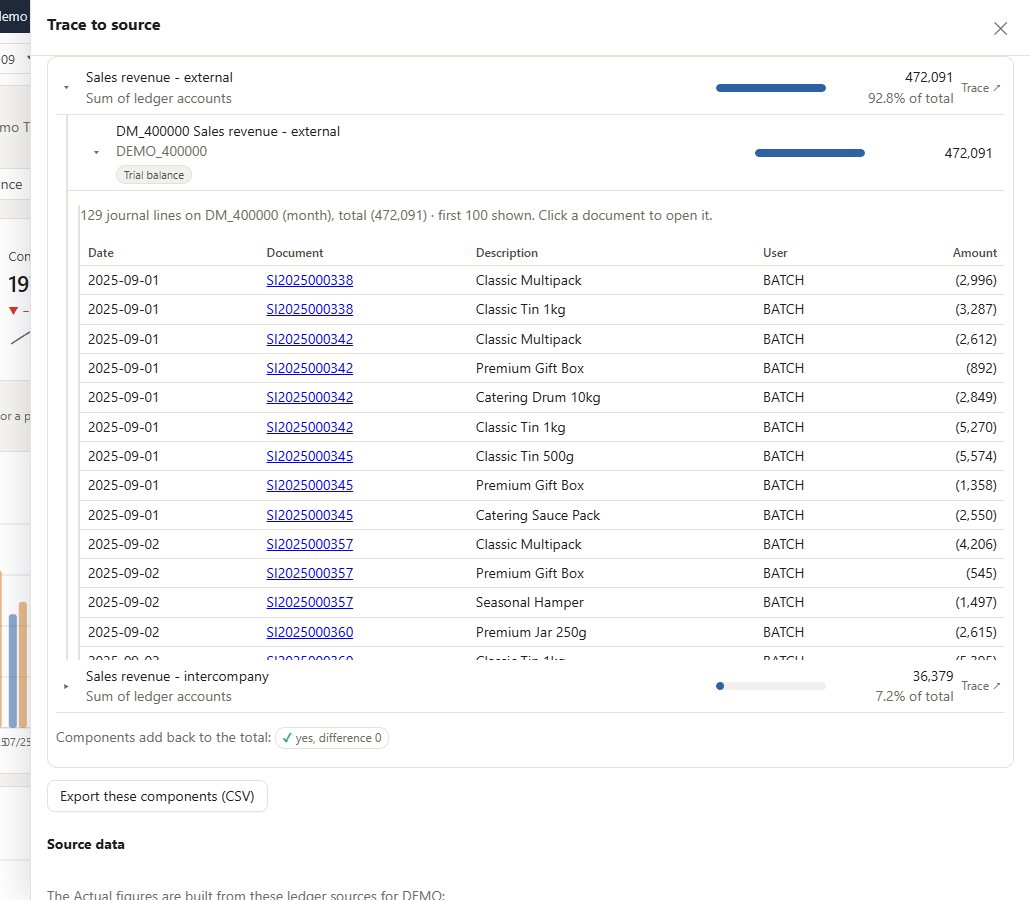The height and width of the screenshot is (900, 1030).
Task: Click the '7.2% of total' label
Action: coord(914,696)
